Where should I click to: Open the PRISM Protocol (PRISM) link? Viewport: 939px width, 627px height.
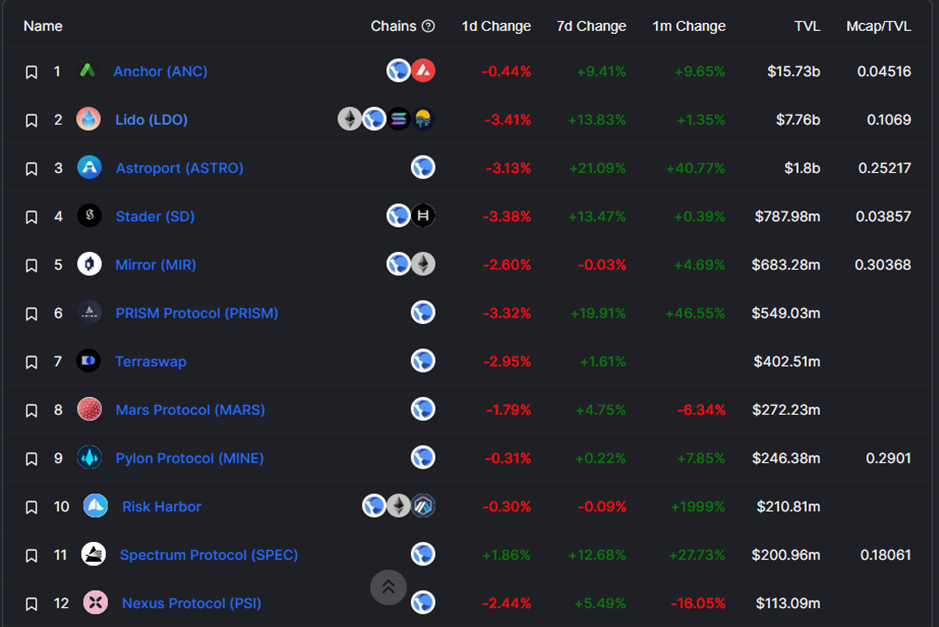(197, 313)
